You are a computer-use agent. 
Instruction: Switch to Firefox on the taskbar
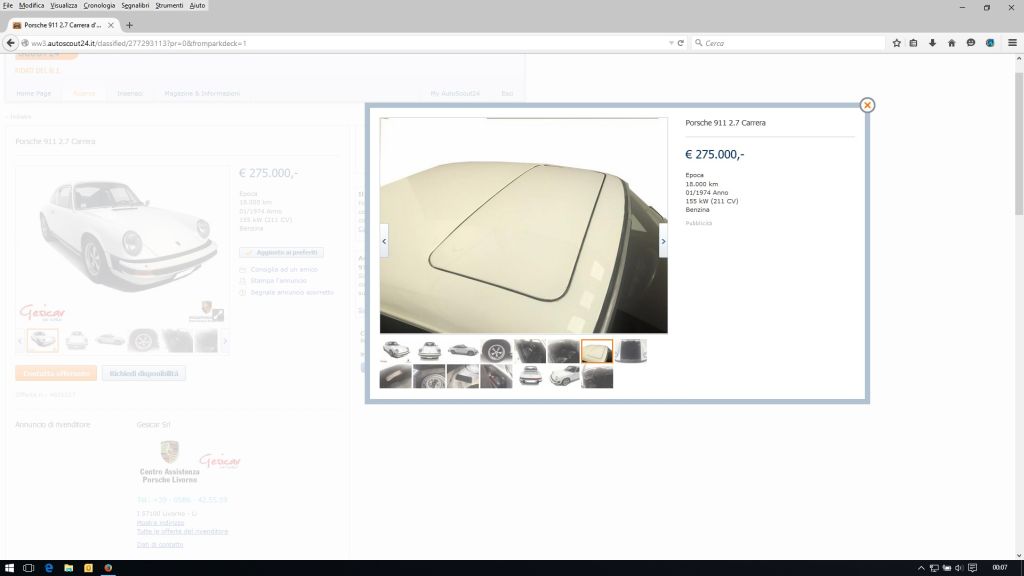pos(108,568)
